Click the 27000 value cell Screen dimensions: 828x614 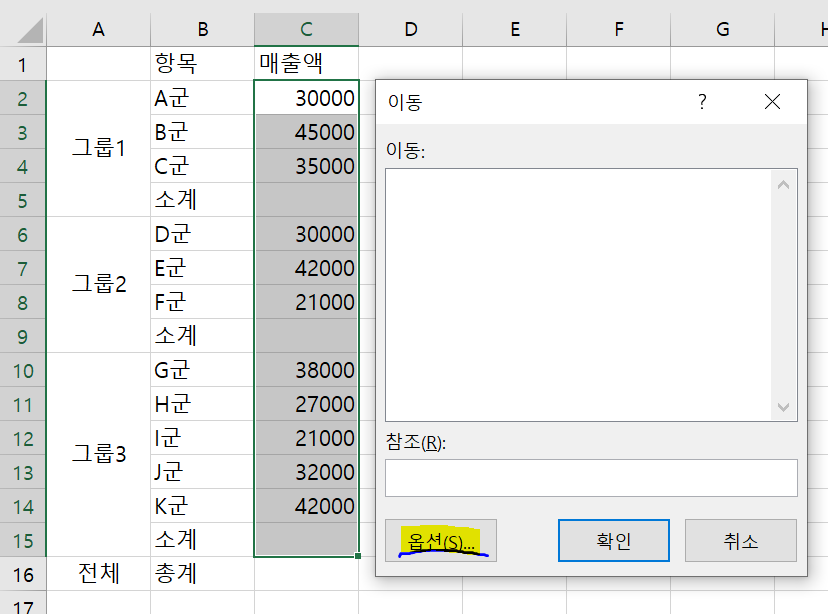tap(306, 404)
